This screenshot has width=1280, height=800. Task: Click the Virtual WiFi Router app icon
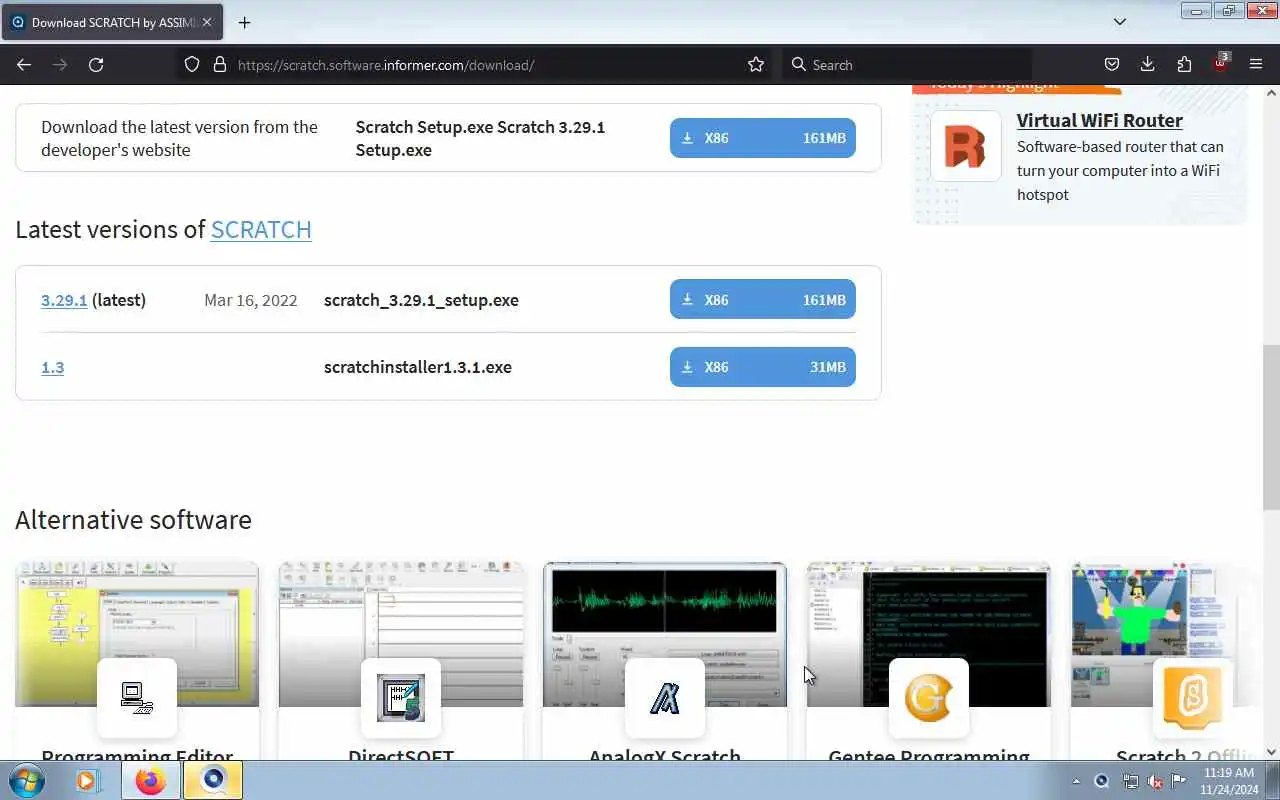[965, 146]
